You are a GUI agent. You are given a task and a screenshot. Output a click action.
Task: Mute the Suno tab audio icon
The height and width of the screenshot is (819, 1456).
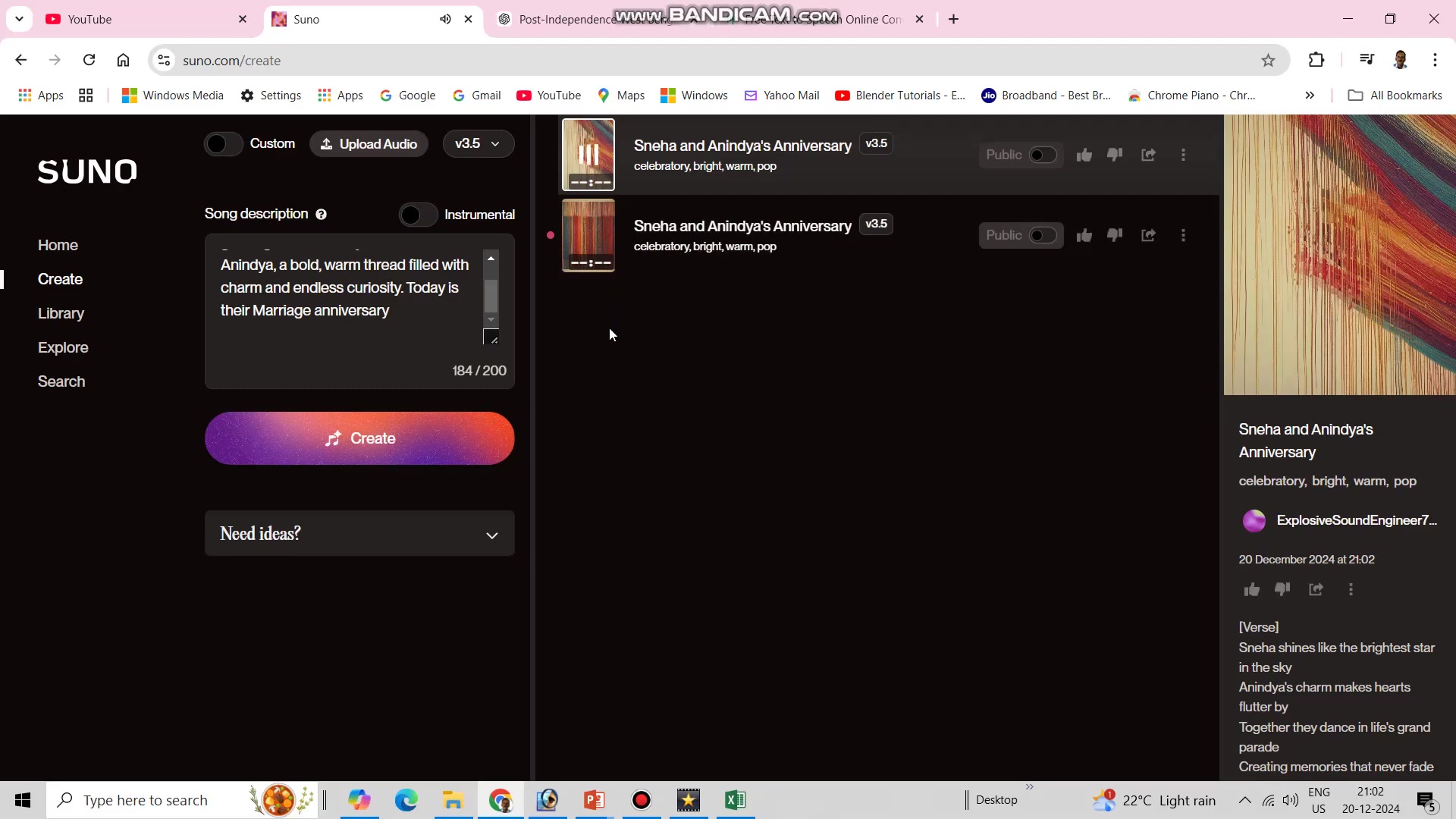445,19
